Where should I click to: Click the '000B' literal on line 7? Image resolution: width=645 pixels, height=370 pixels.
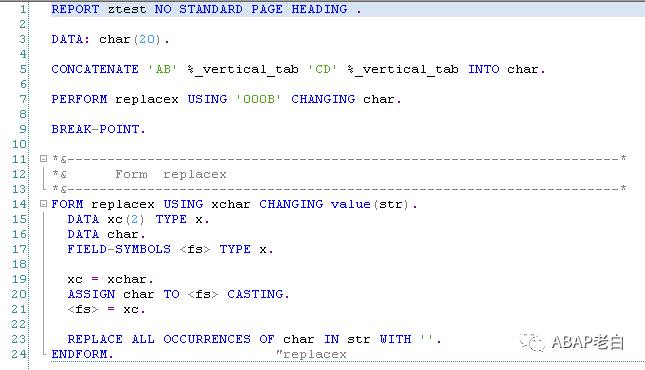coord(259,99)
